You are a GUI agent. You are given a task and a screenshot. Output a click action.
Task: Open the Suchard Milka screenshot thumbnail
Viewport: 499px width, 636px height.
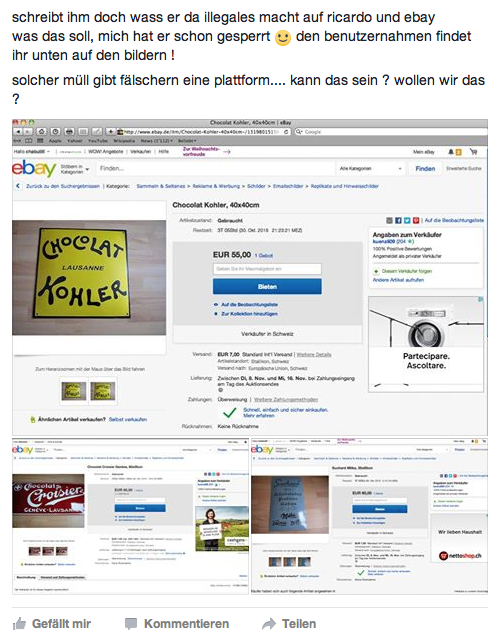[x=369, y=516]
